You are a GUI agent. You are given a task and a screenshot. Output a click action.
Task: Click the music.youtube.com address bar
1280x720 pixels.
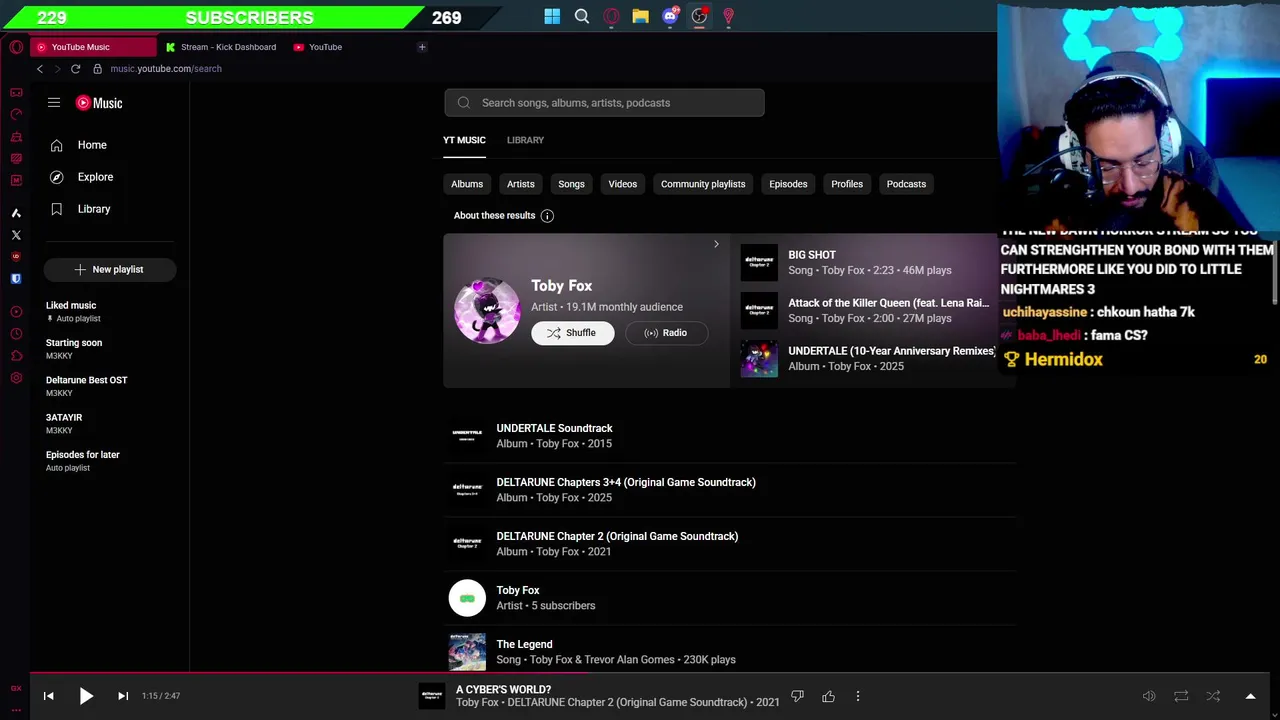pos(166,69)
